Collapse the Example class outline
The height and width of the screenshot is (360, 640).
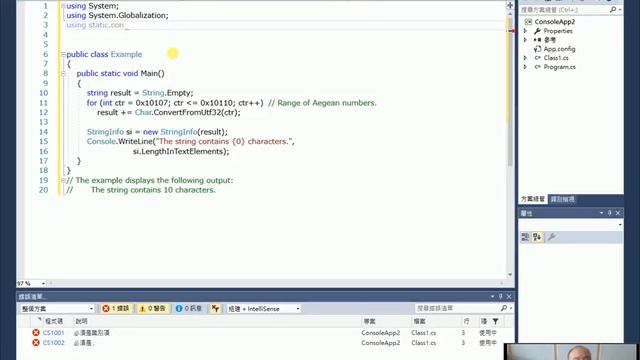pos(63,54)
